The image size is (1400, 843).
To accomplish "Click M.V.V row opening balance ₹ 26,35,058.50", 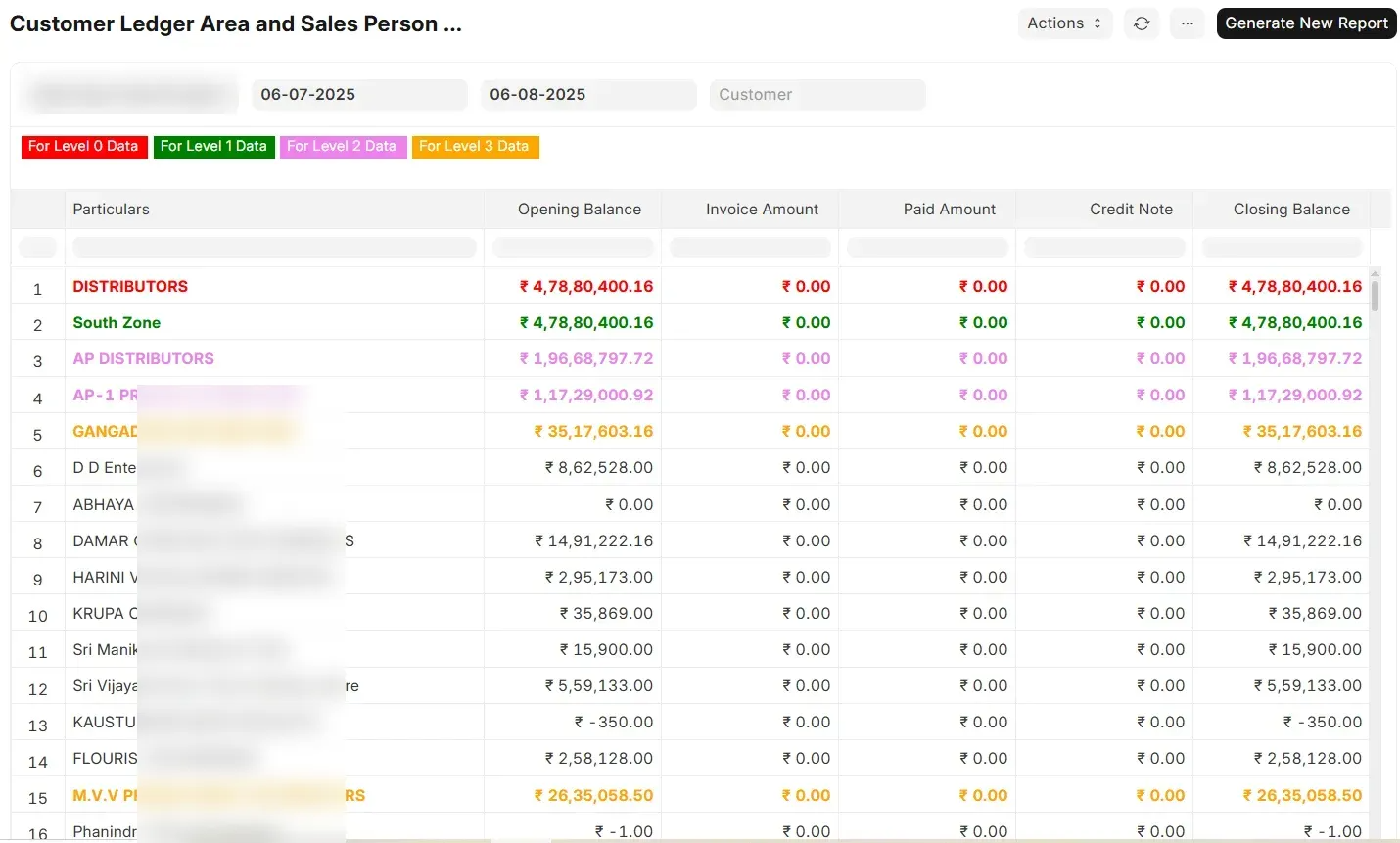I will pos(593,796).
